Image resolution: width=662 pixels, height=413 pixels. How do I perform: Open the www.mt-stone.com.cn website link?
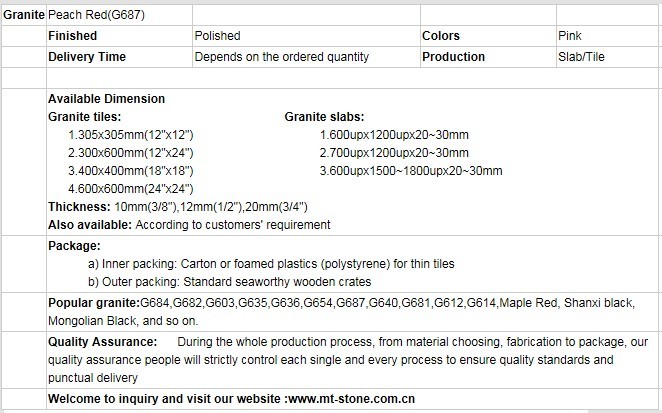click(351, 399)
